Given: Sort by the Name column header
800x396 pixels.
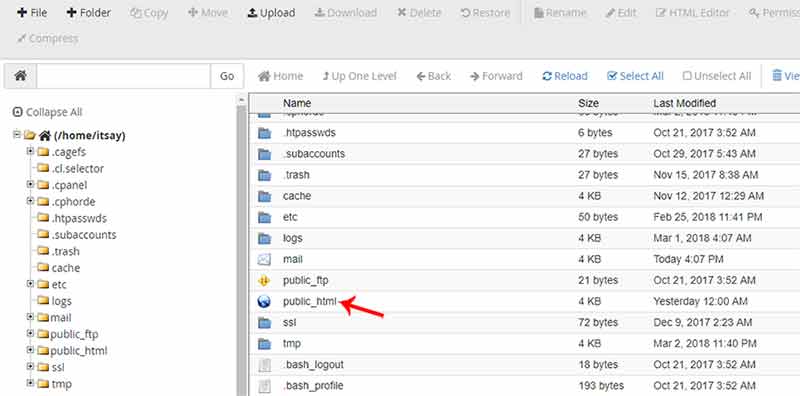Looking at the screenshot, I should (x=296, y=103).
